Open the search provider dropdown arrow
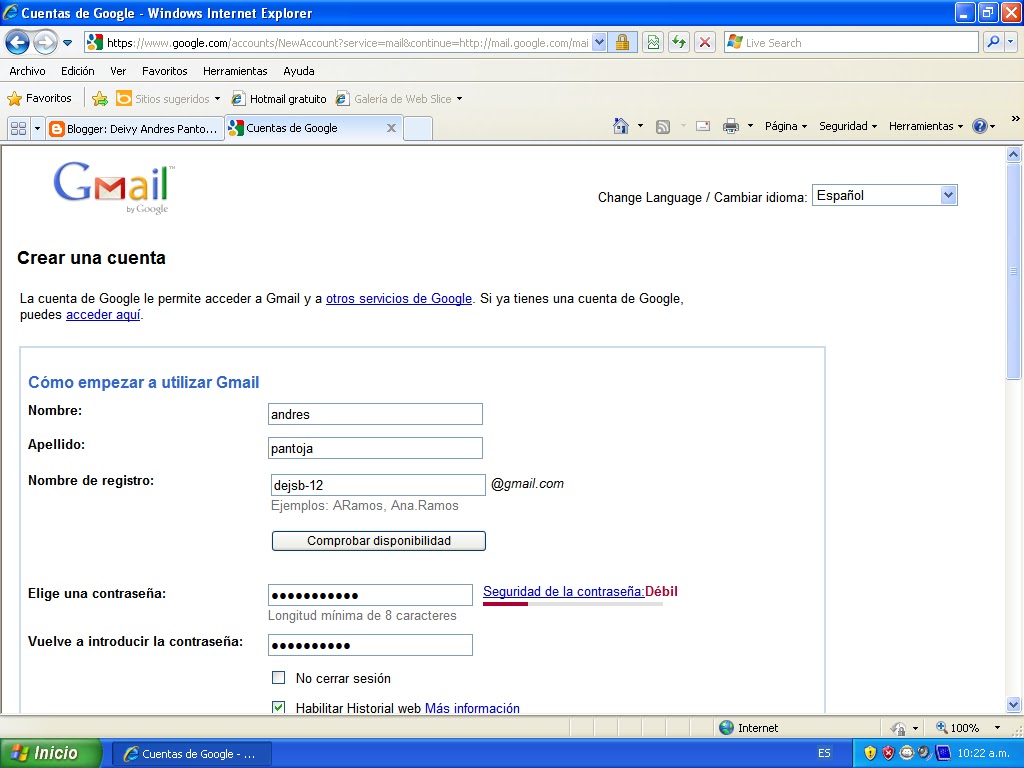The width and height of the screenshot is (1024, 768). point(1010,42)
